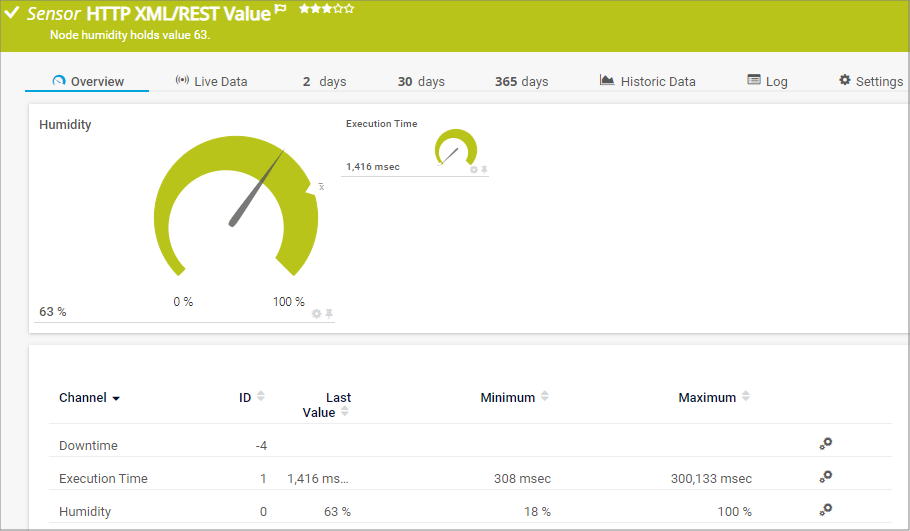910x531 pixels.
Task: Set priority to five stars
Action: (349, 8)
